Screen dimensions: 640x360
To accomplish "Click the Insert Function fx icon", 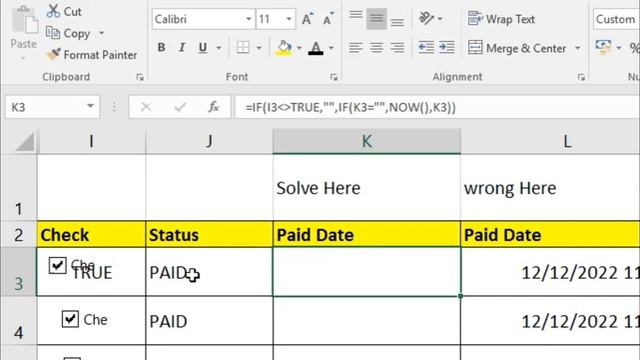I will tap(213, 107).
